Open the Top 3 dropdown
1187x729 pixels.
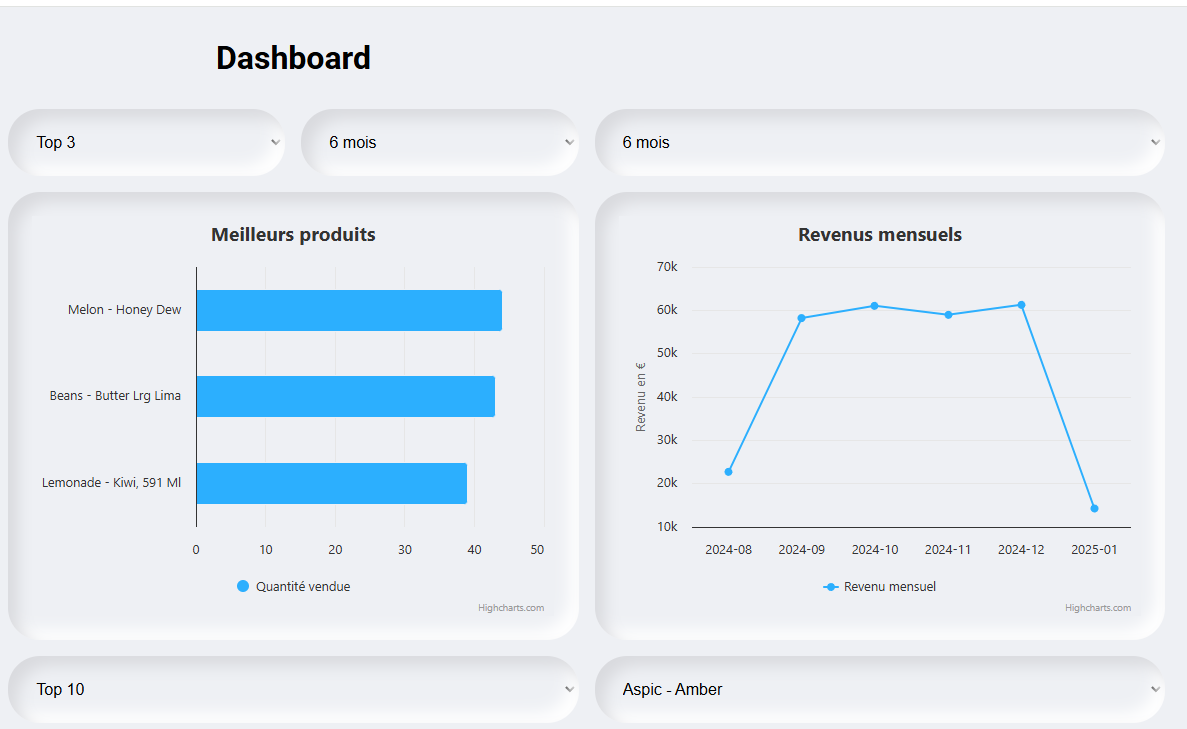[146, 142]
